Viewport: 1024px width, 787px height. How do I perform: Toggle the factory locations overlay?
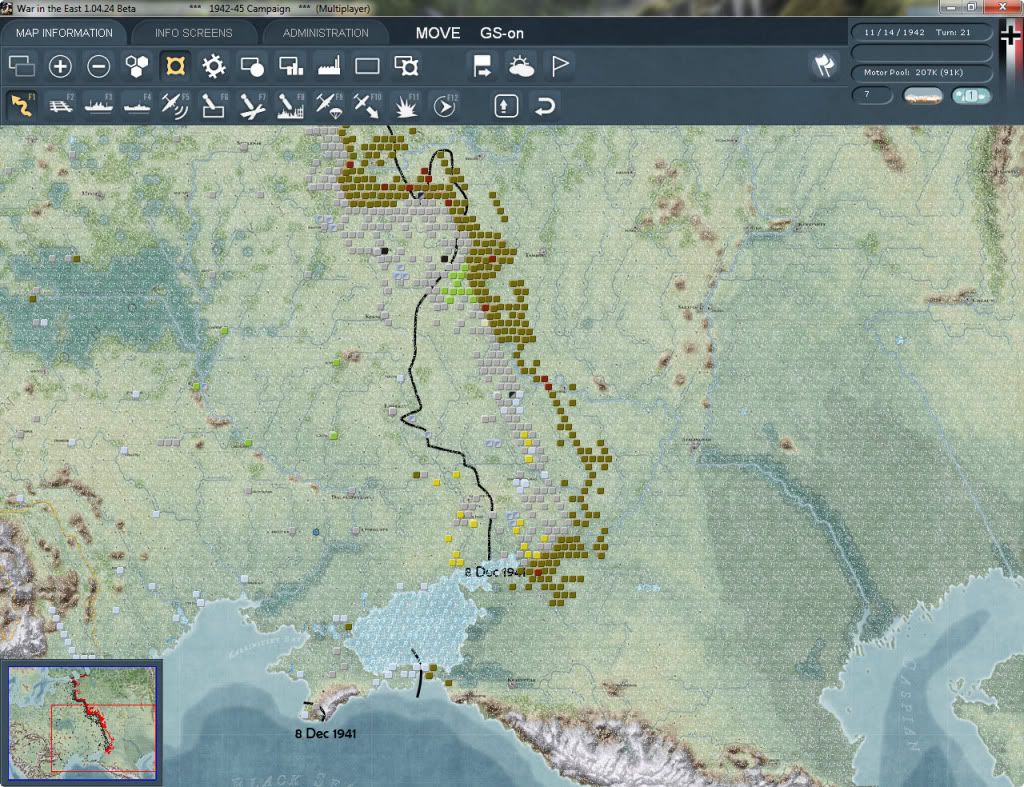point(329,66)
